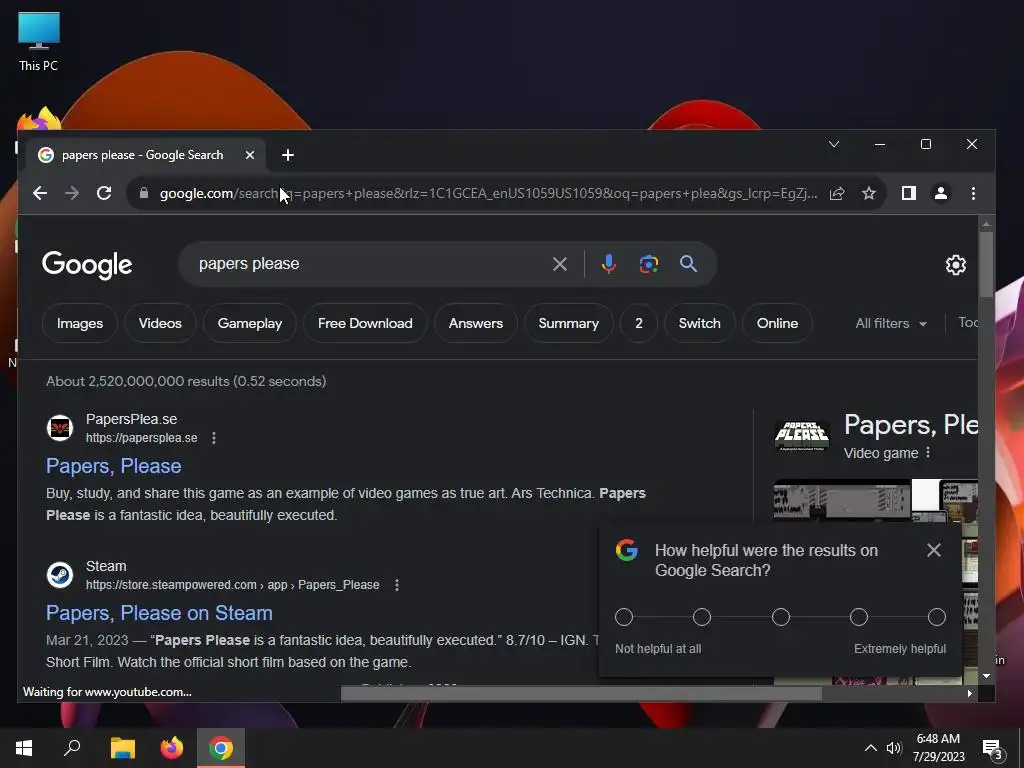Reload the current page
This screenshot has height=768, width=1024.
(x=104, y=193)
